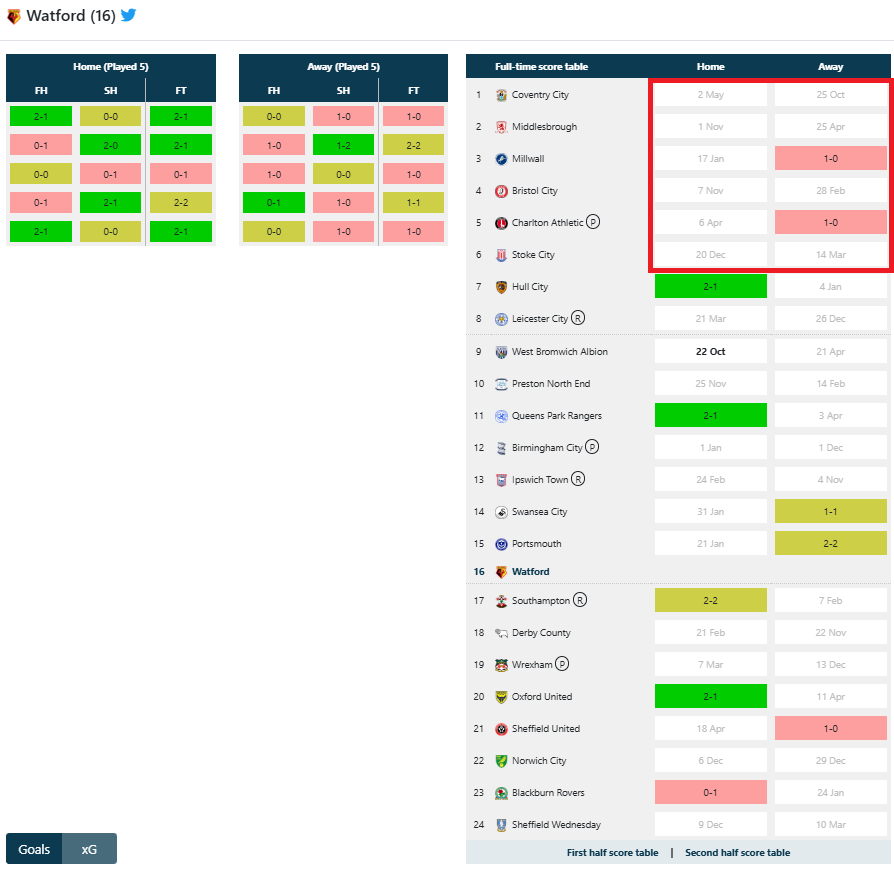Screen dimensions: 894x869
Task: Open the Sheffield Wednesday team page
Action: tap(556, 825)
